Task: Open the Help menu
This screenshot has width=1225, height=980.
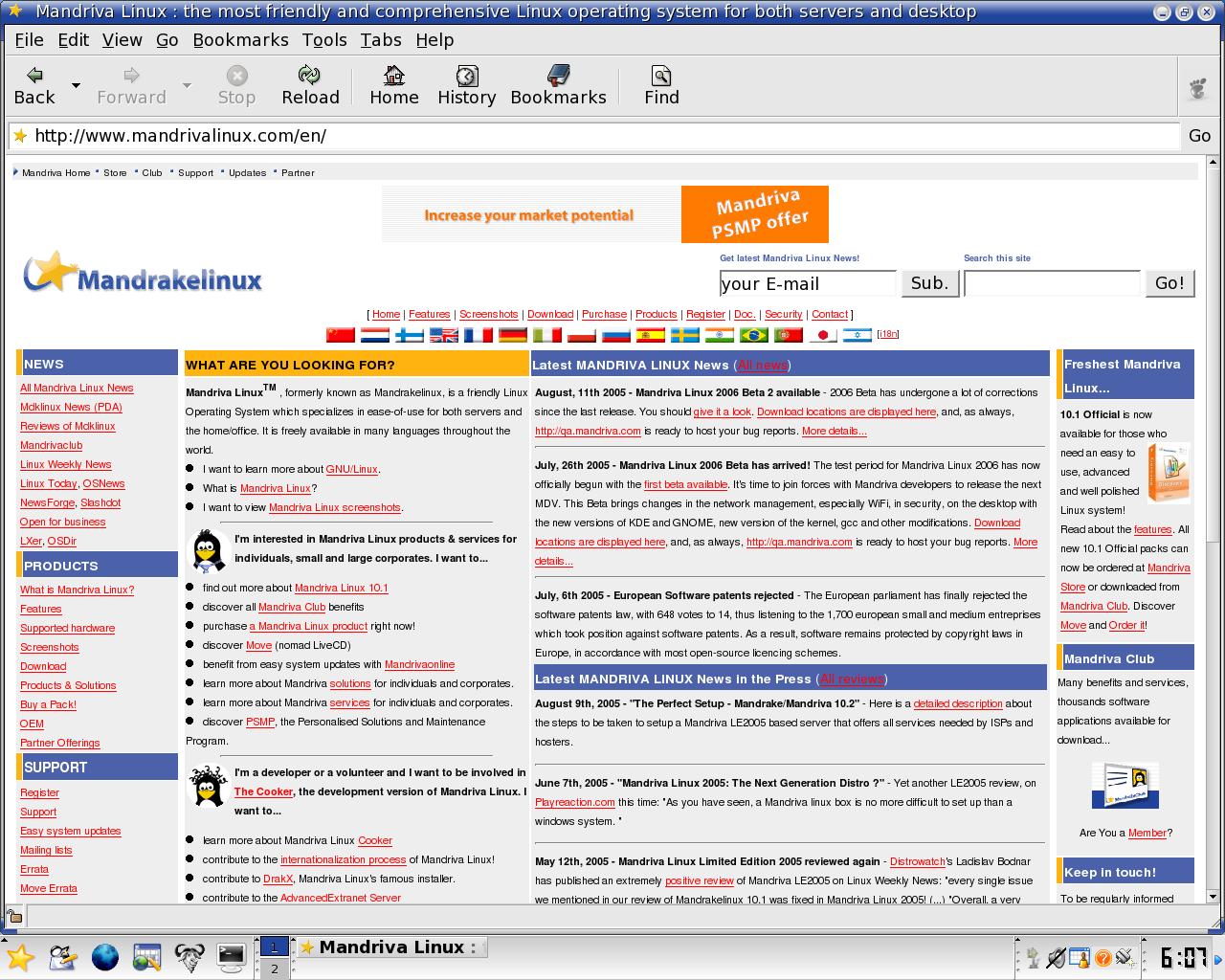Action: coord(434,40)
